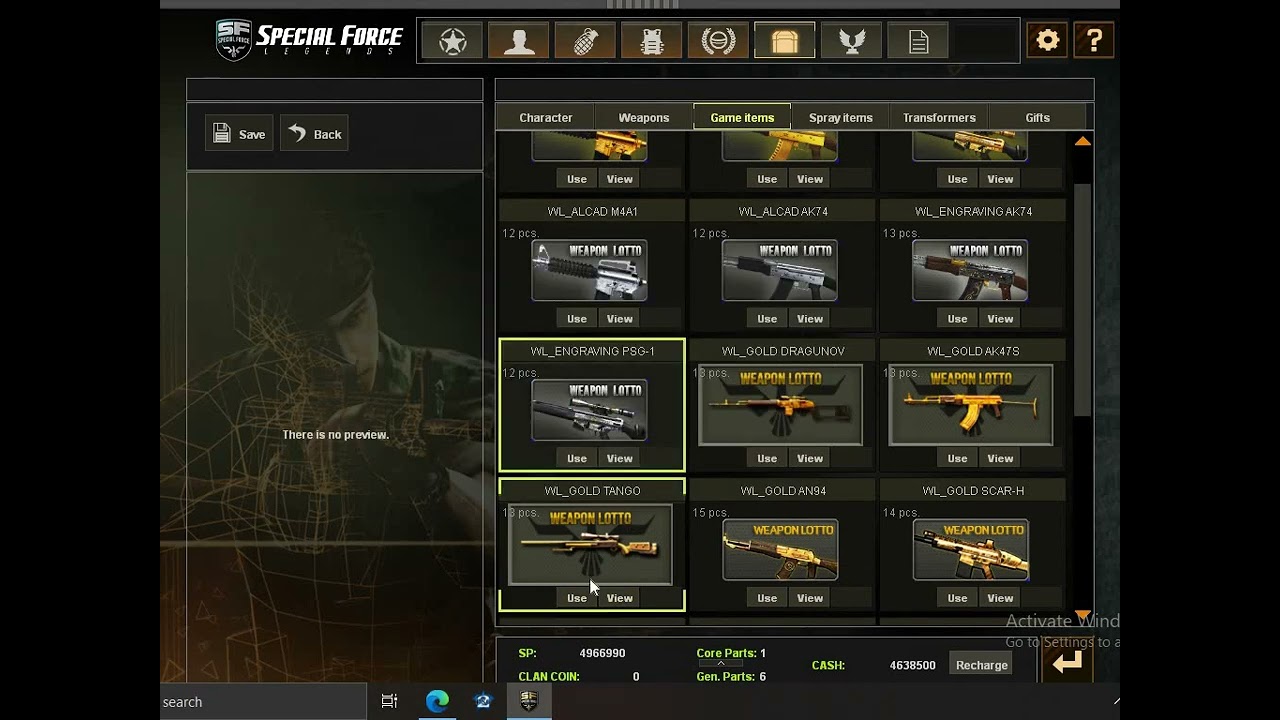Click the CASH value '4638500'

pos(913,665)
